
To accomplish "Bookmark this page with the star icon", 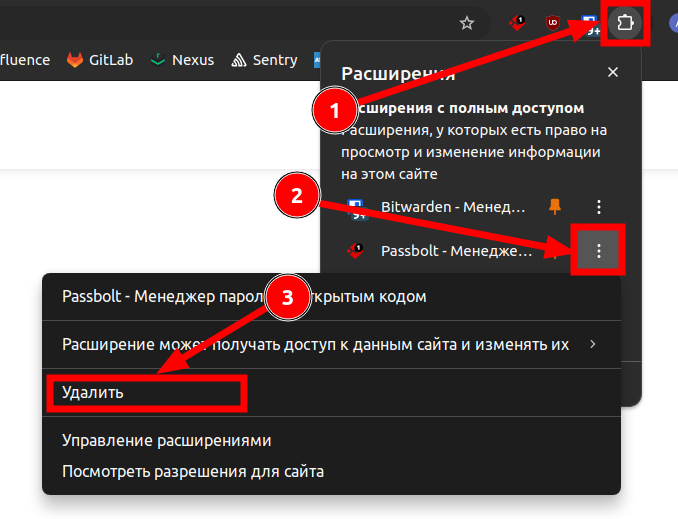I will (466, 22).
